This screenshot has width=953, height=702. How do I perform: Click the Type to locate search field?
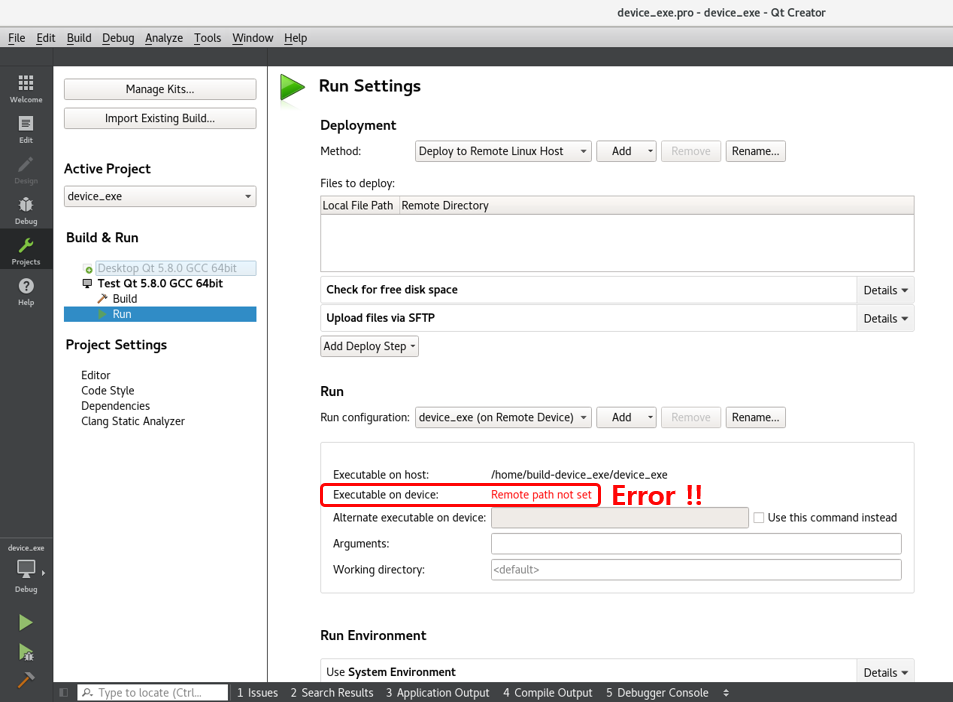click(153, 693)
